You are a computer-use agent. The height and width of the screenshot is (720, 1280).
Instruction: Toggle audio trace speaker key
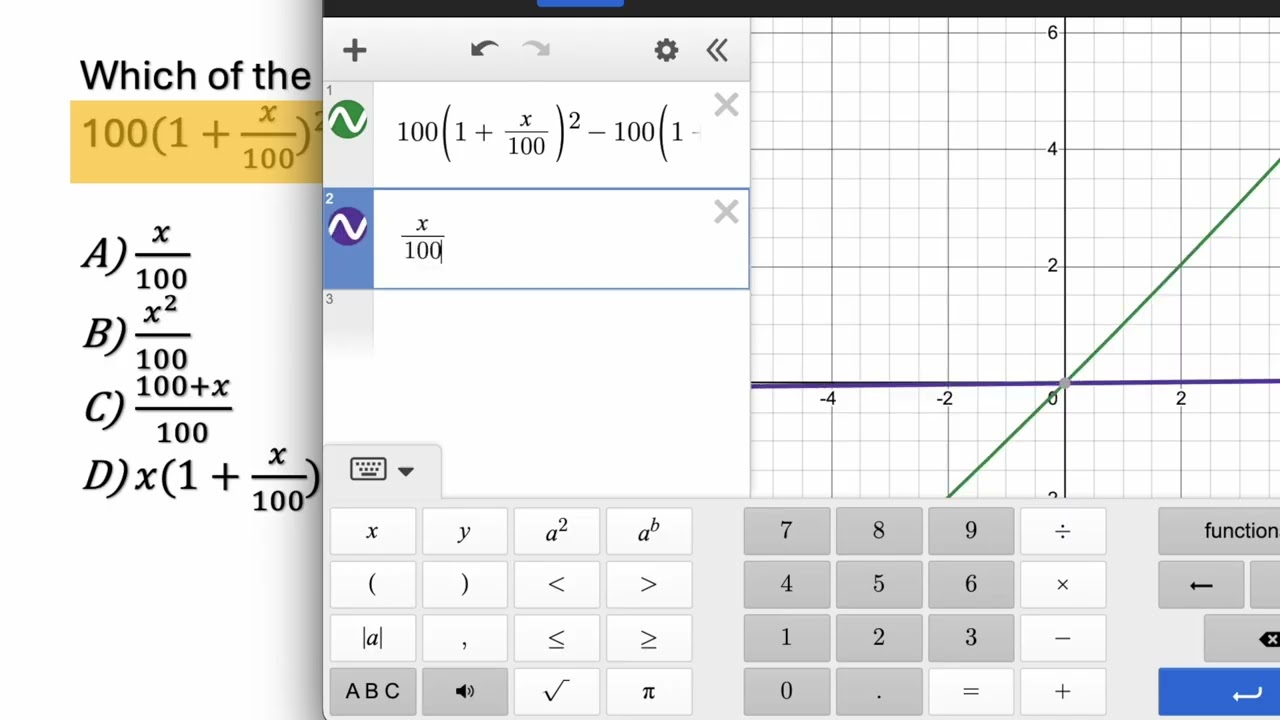click(x=464, y=692)
